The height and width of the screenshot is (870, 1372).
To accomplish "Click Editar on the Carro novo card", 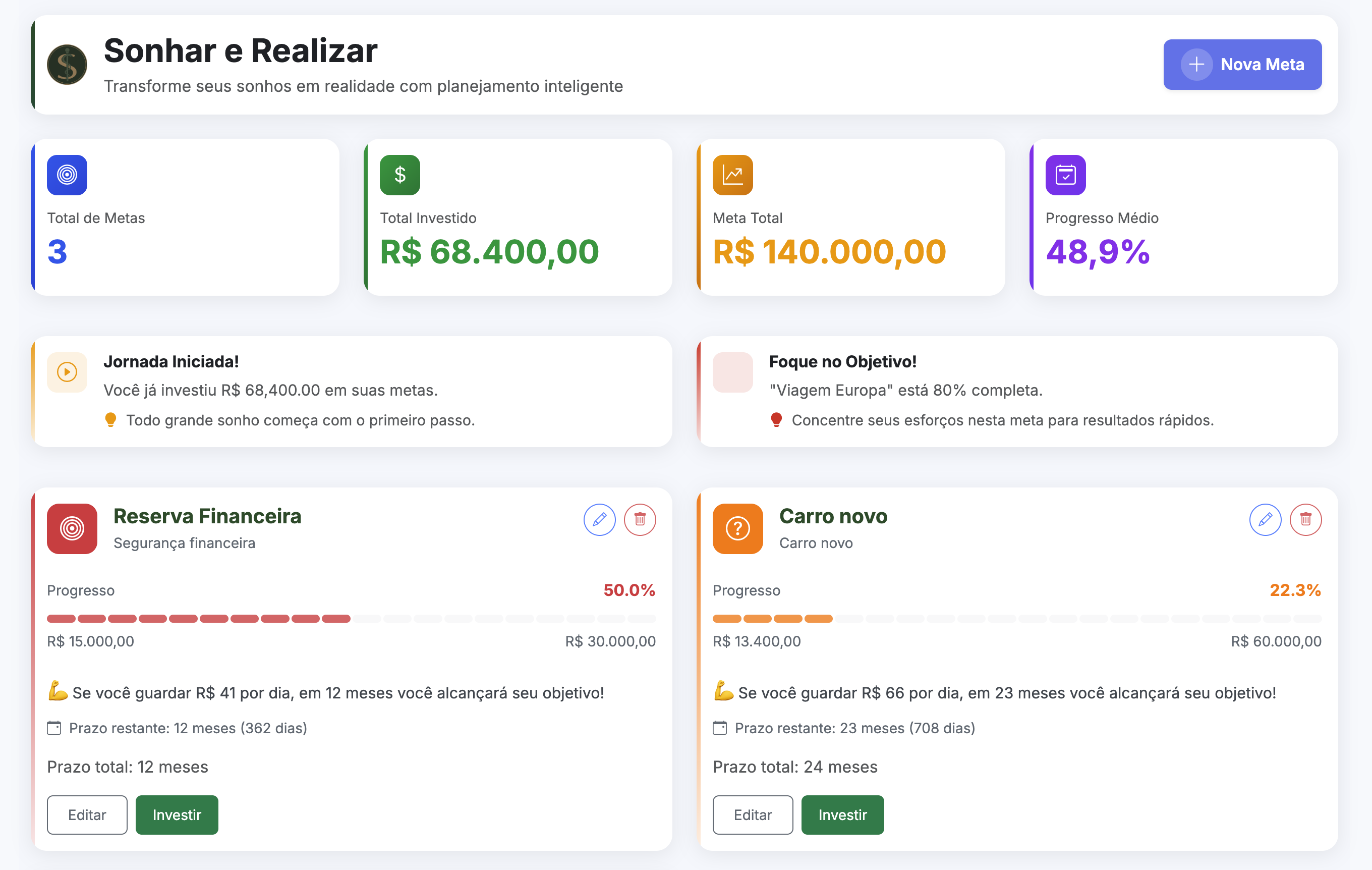I will 753,814.
